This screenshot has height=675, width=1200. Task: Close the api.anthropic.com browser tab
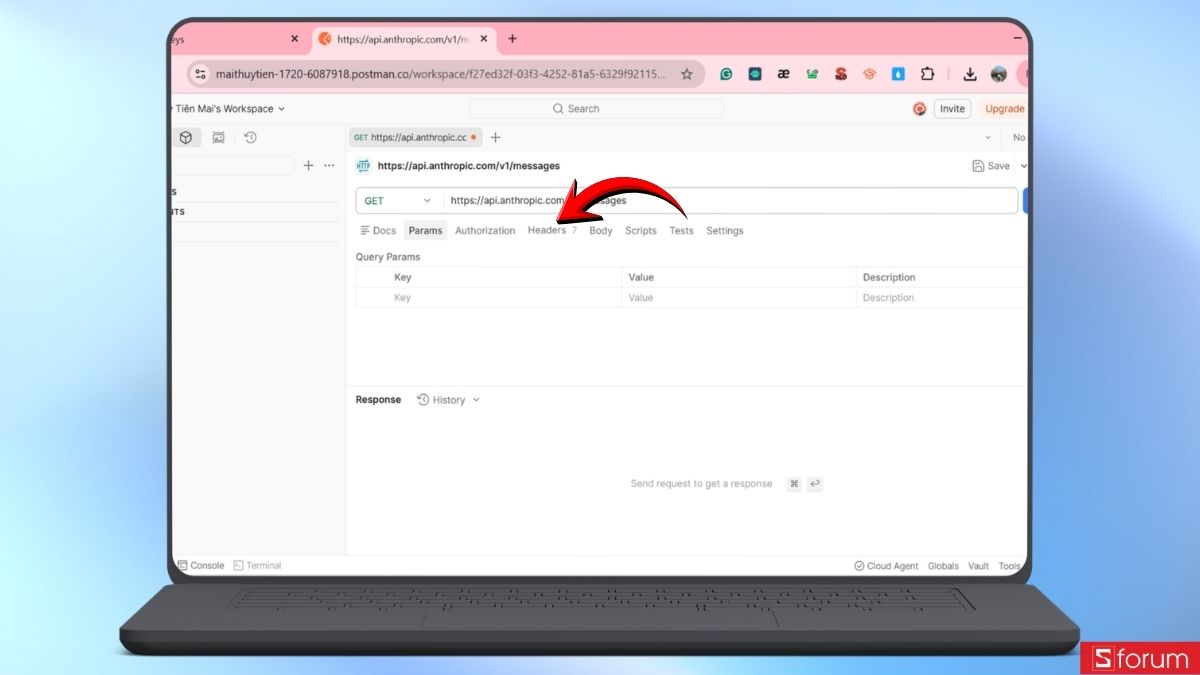[484, 39]
